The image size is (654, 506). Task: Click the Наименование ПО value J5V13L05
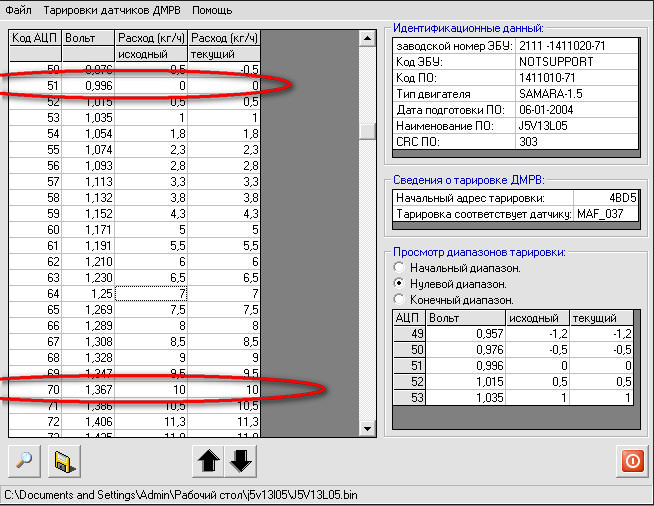576,126
